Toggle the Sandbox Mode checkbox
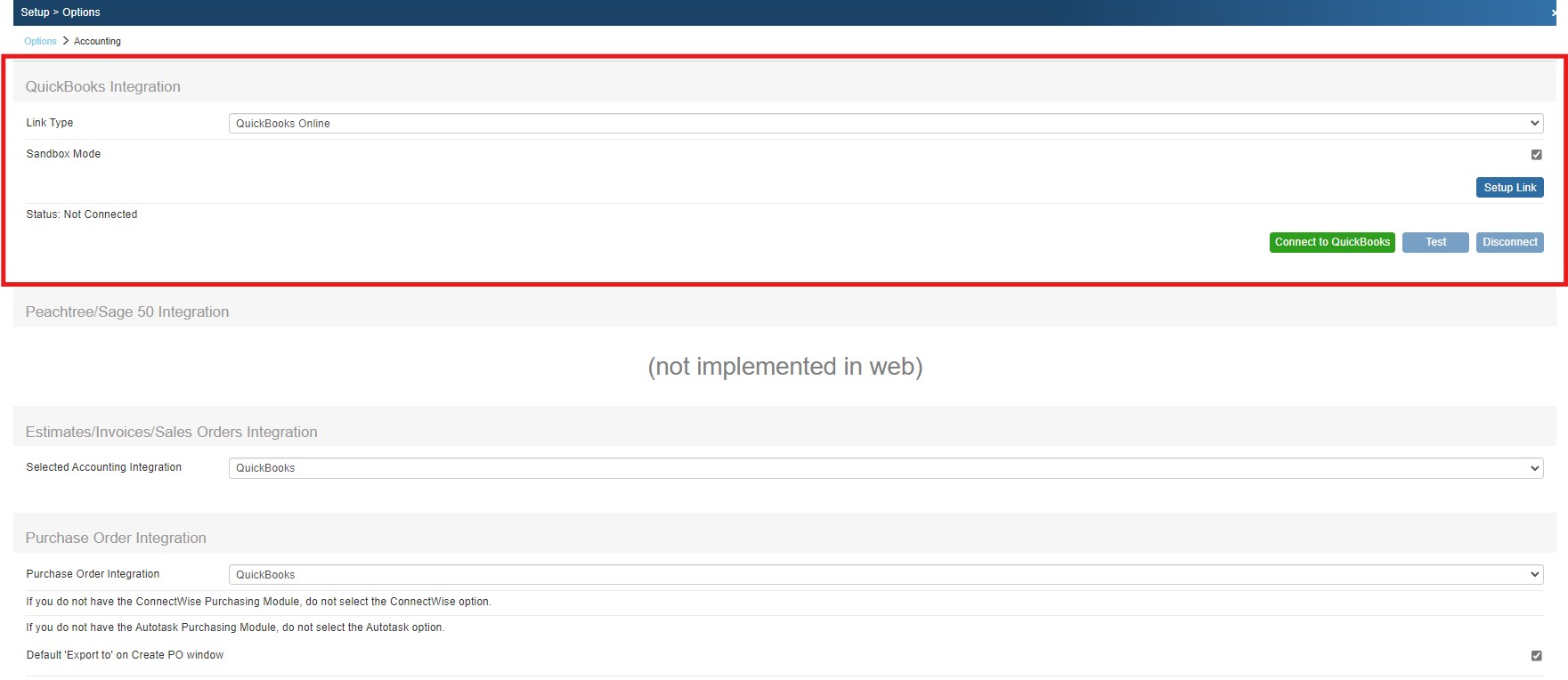Image resolution: width=1568 pixels, height=680 pixels. (1536, 155)
